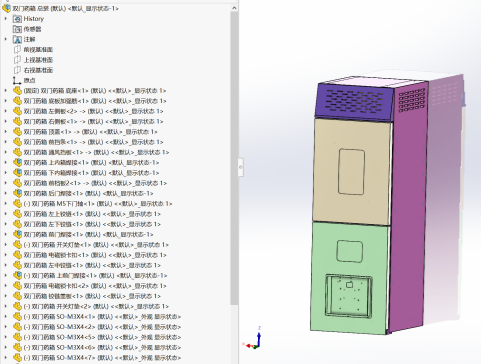This screenshot has height=364, width=481.
Task: Expand the SO-M3X4<1> component
Action: (5, 317)
